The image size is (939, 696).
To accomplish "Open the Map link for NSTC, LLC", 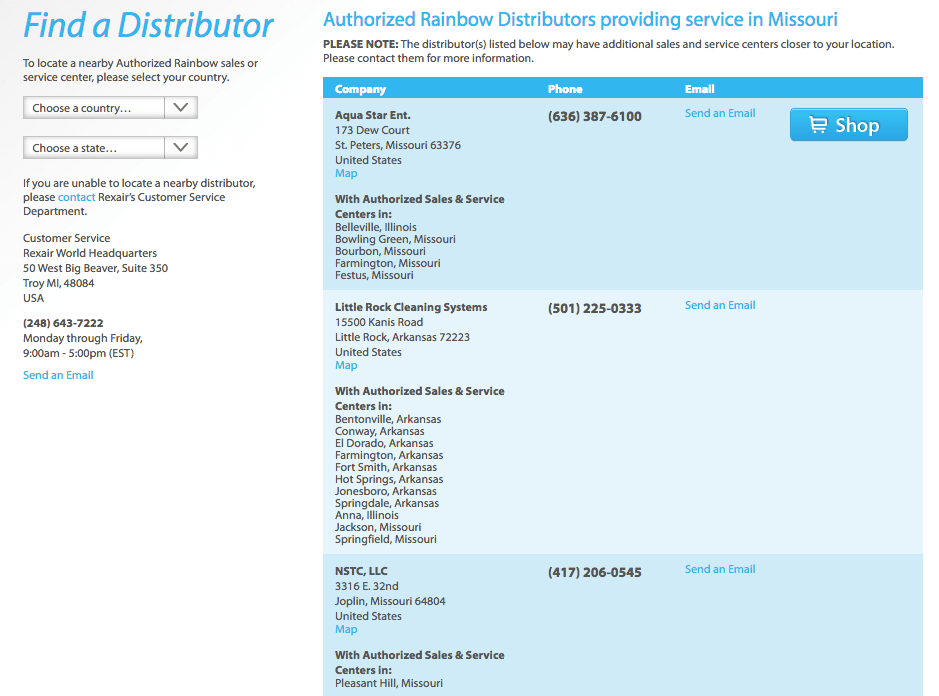I will coord(346,630).
